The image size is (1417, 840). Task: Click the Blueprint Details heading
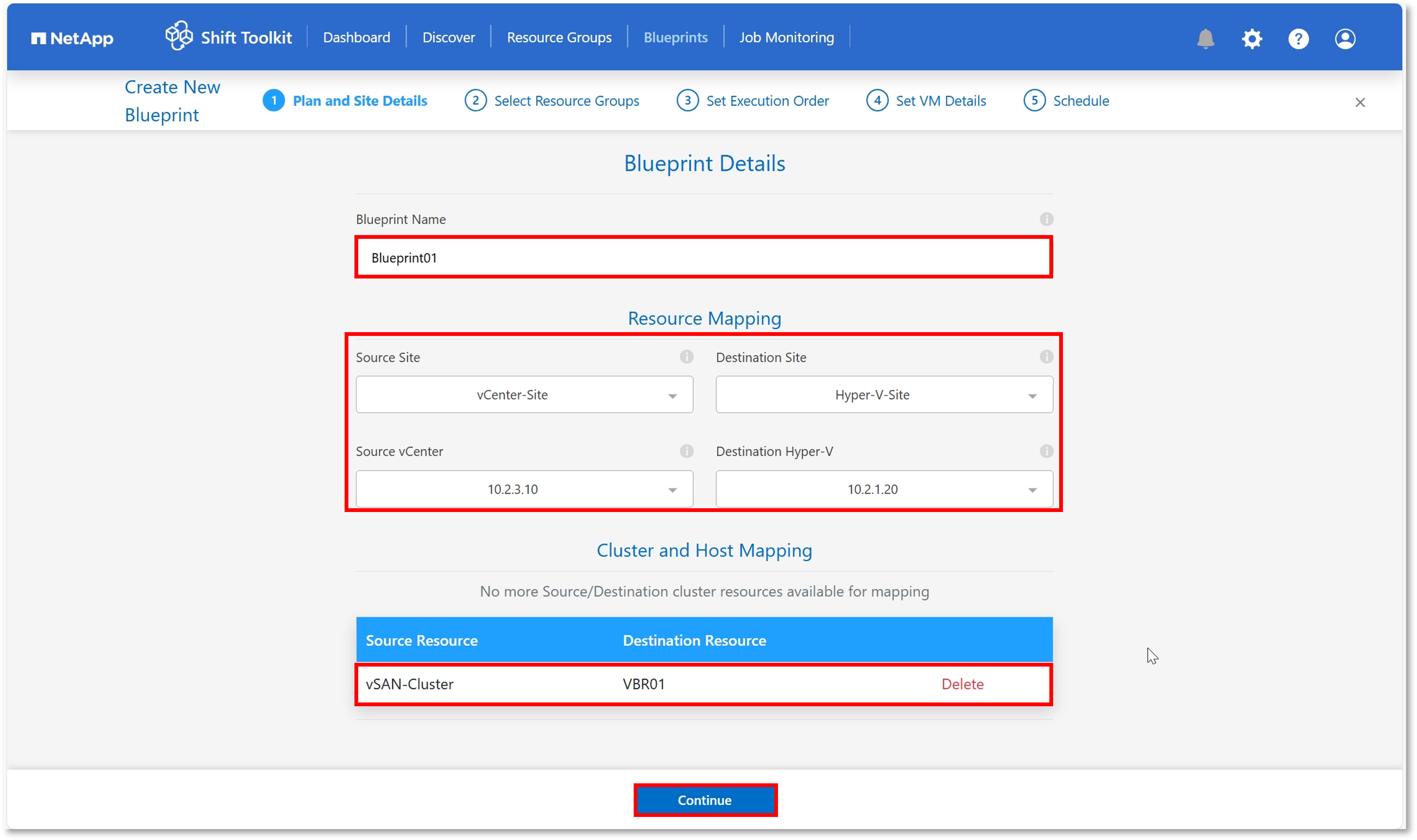coord(705,164)
